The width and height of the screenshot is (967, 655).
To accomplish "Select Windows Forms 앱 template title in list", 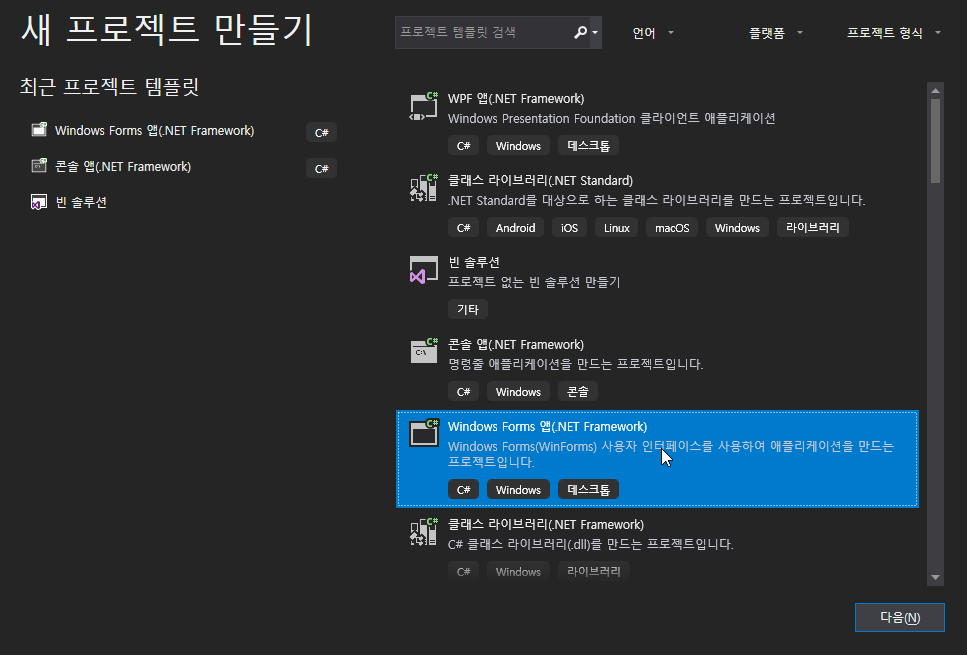I will pos(548,427).
